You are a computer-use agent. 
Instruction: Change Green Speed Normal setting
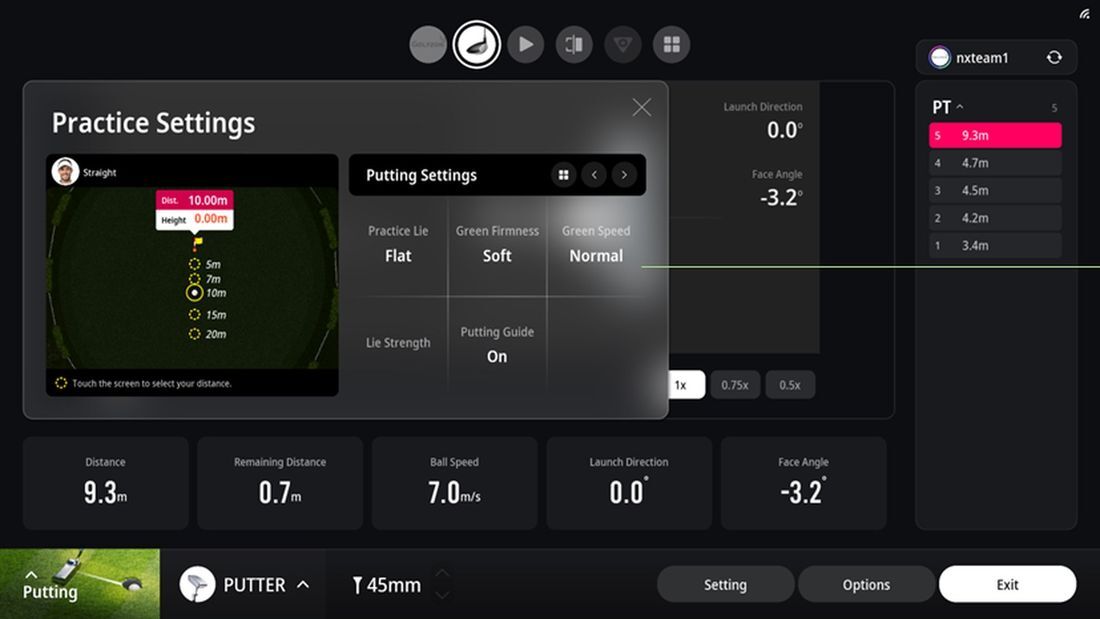pyautogui.click(x=596, y=244)
